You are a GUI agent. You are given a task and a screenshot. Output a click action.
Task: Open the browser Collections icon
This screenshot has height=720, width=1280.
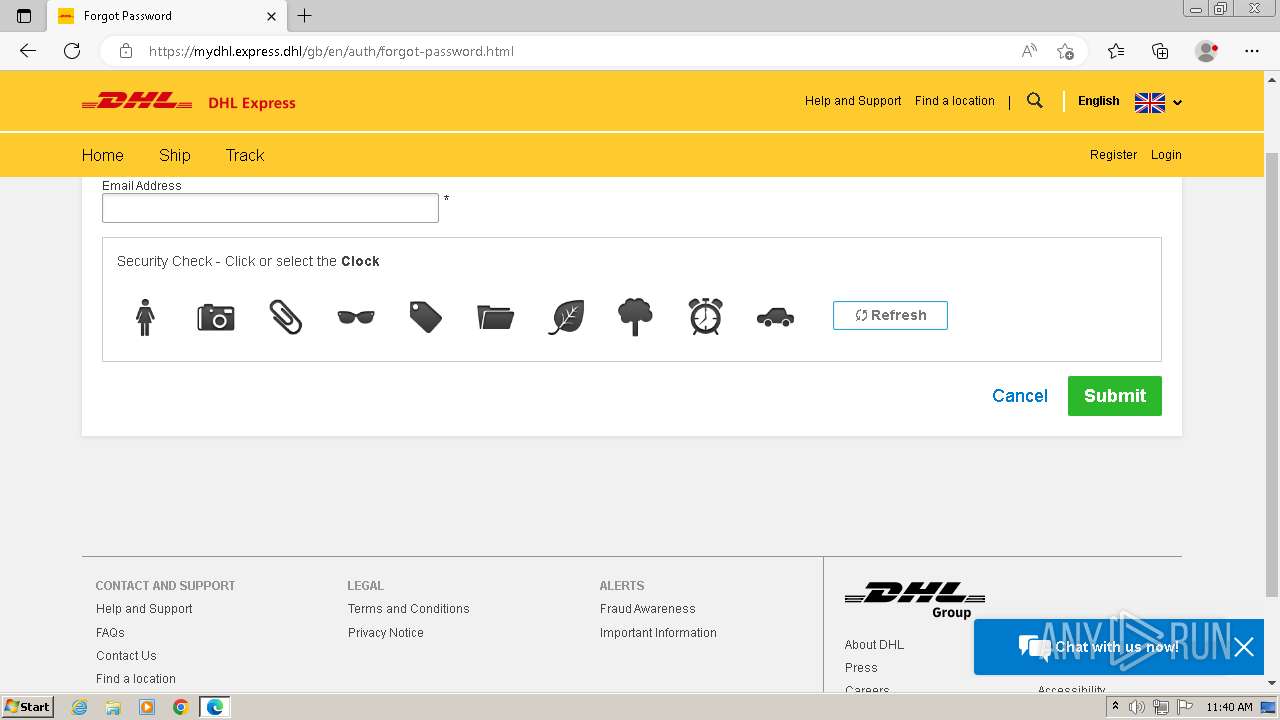1160,51
